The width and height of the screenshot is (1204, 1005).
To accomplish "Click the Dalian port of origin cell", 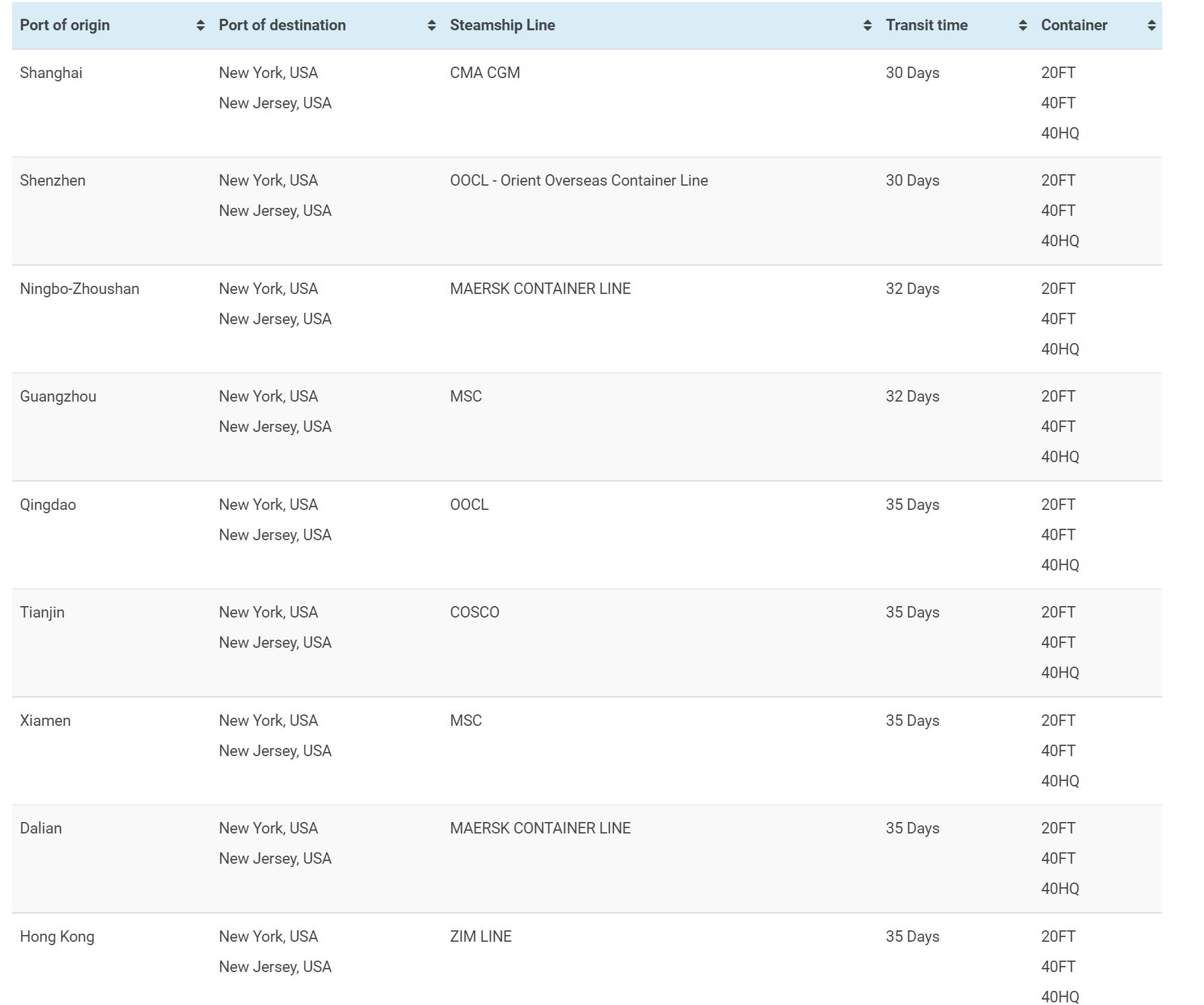I will click(x=41, y=828).
